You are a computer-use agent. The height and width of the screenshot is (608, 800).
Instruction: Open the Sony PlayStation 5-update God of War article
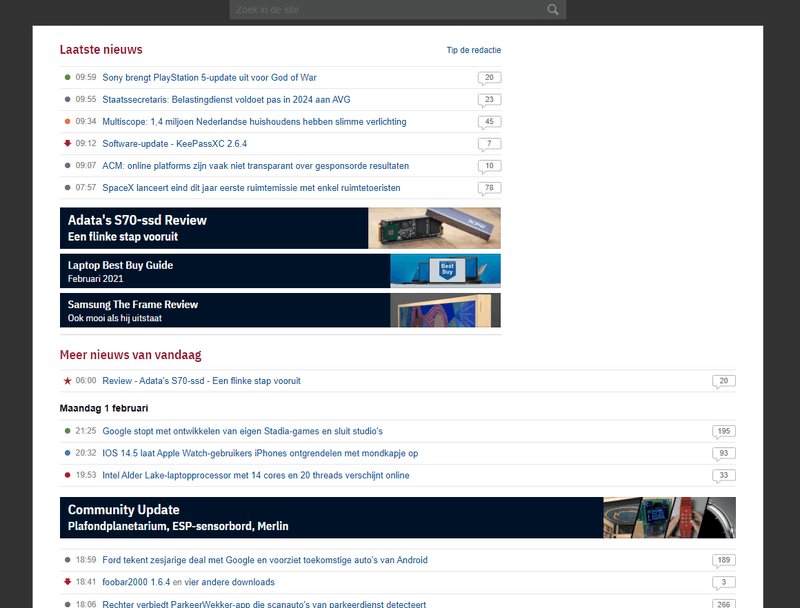point(209,78)
